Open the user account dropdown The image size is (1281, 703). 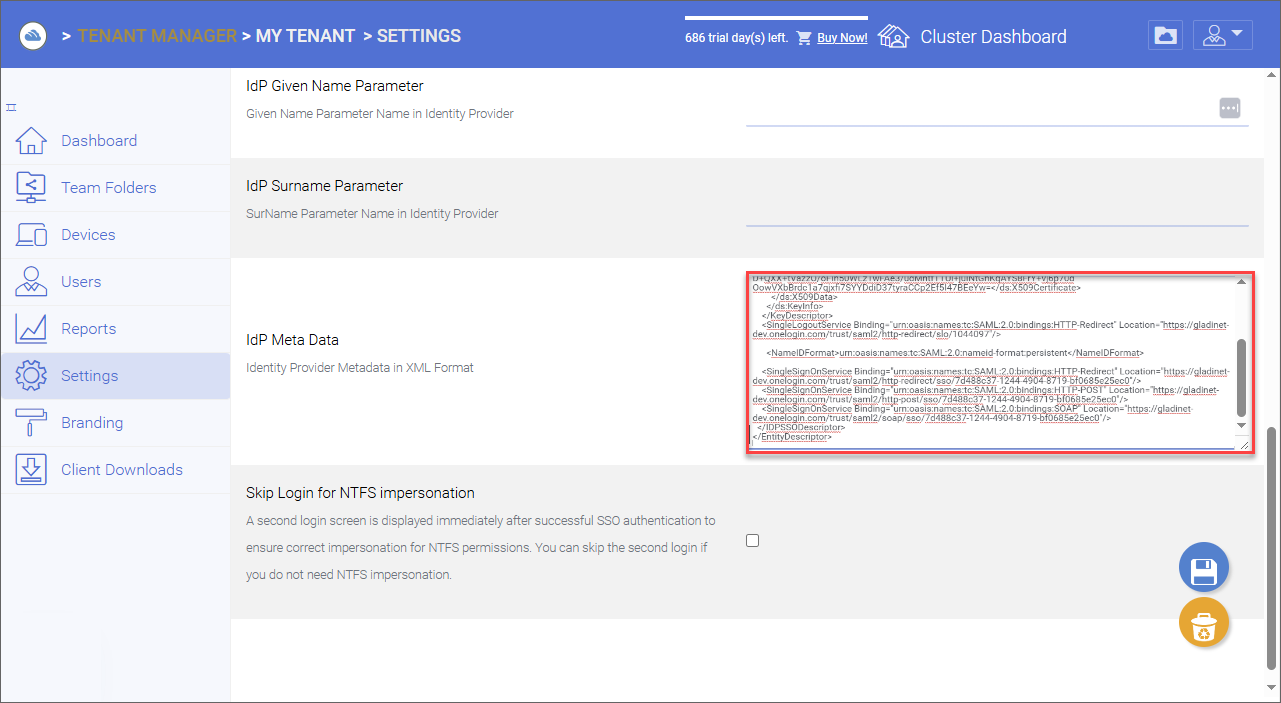pyautogui.click(x=1223, y=36)
